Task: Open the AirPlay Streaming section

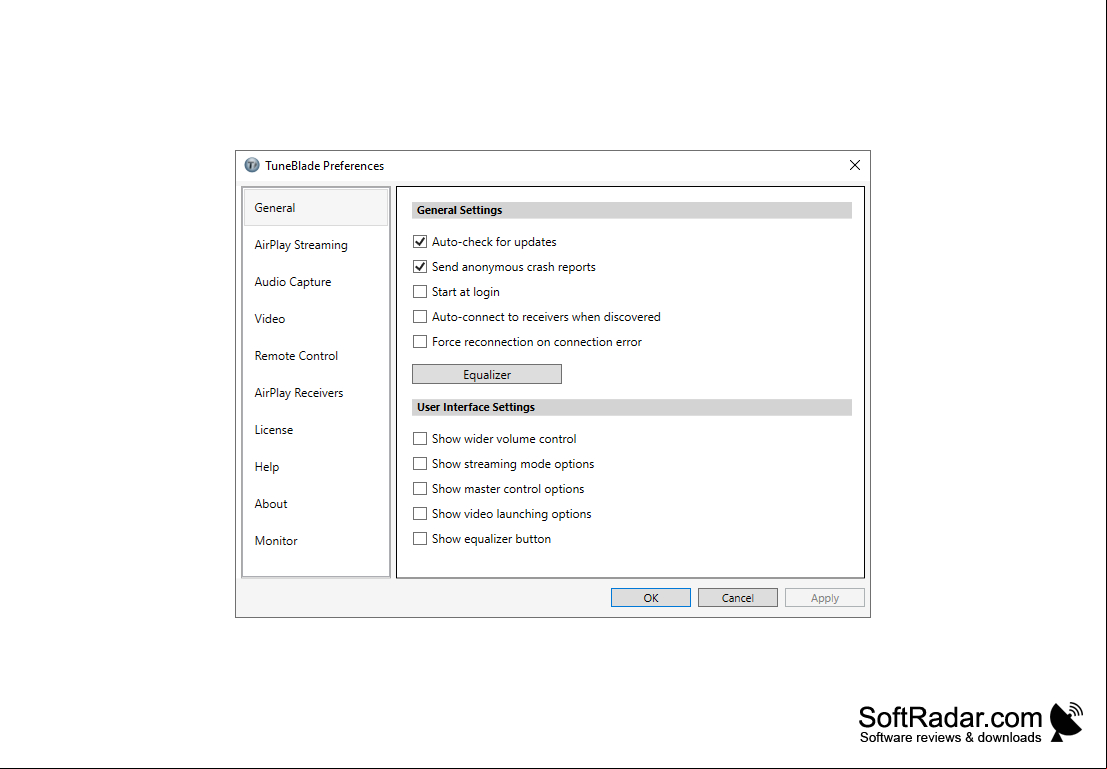Action: (x=316, y=245)
